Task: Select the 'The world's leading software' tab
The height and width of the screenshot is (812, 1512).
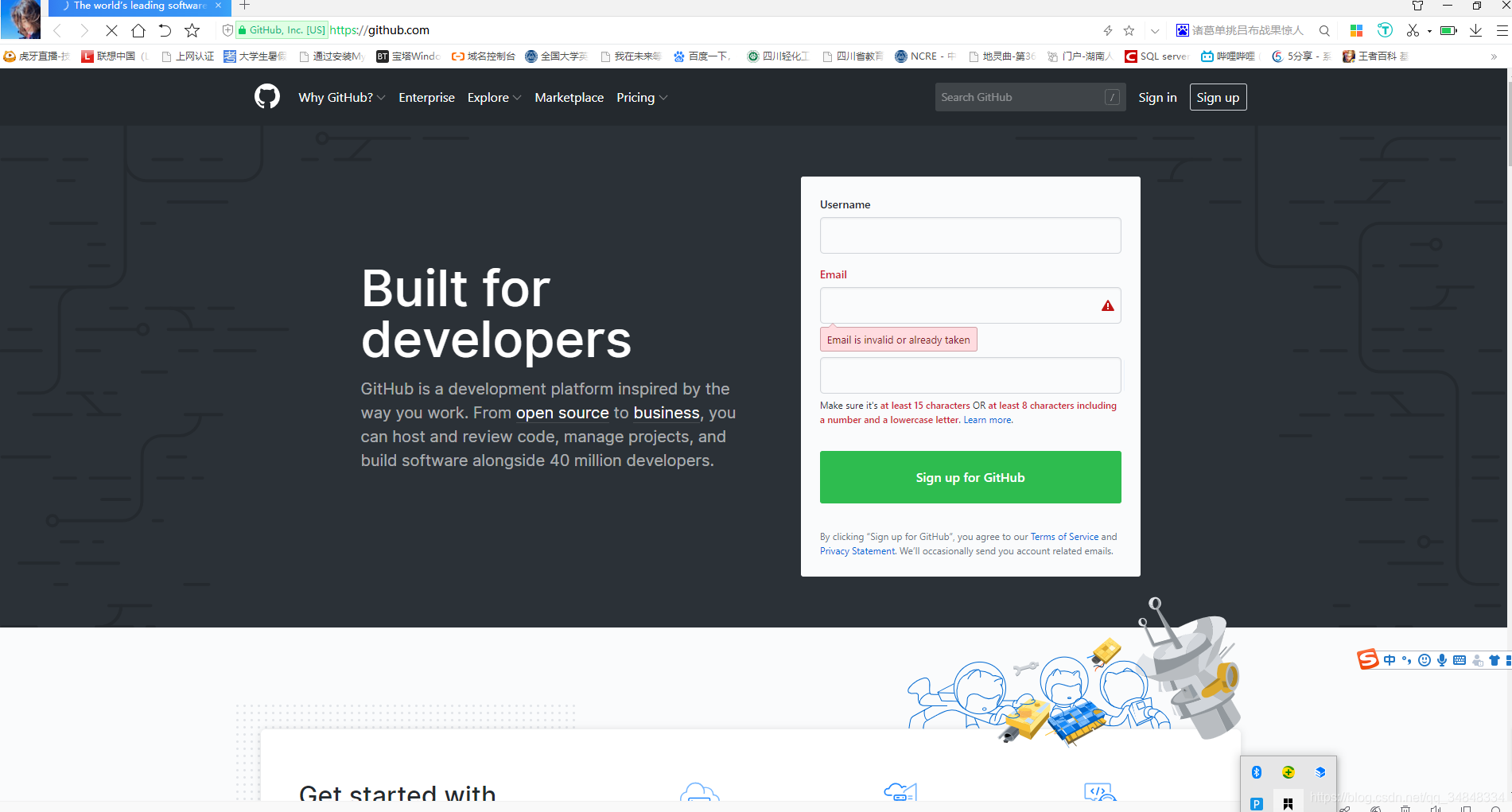Action: coord(139,6)
